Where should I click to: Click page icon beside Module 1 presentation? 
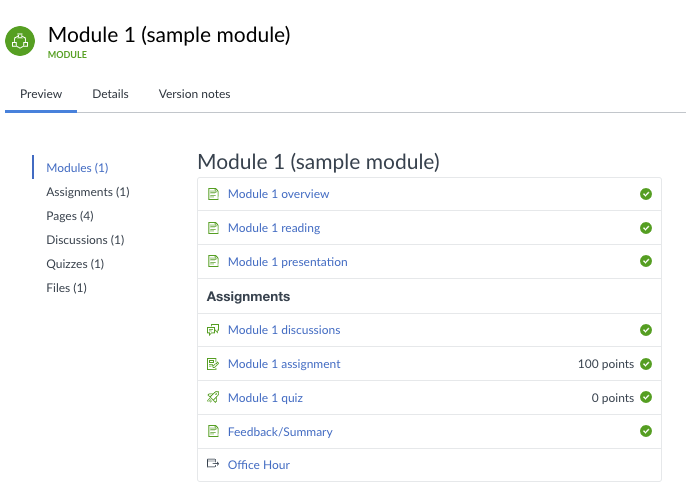(212, 262)
